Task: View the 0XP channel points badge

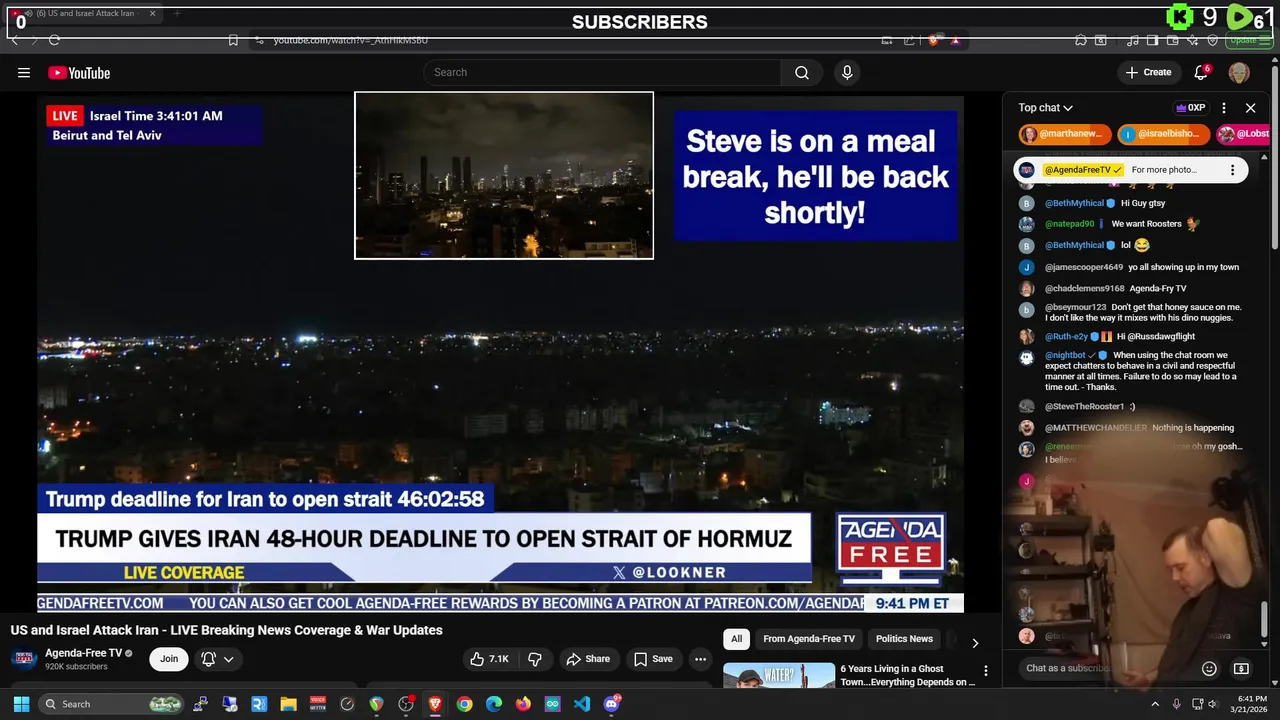Action: pyautogui.click(x=1190, y=108)
